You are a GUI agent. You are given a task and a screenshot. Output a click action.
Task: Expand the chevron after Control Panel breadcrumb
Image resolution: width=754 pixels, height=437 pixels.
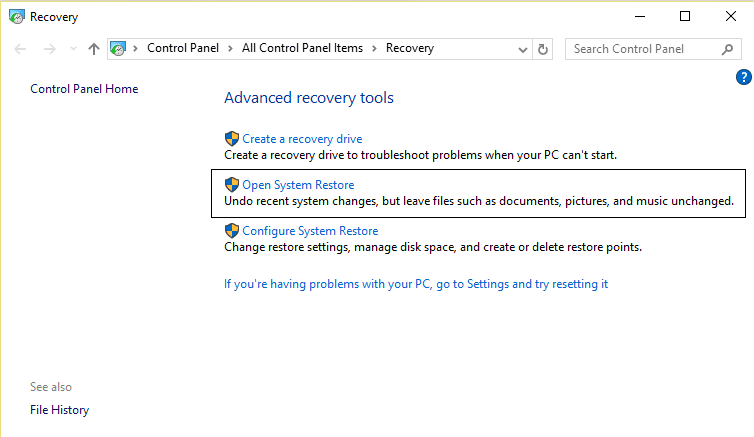(229, 48)
